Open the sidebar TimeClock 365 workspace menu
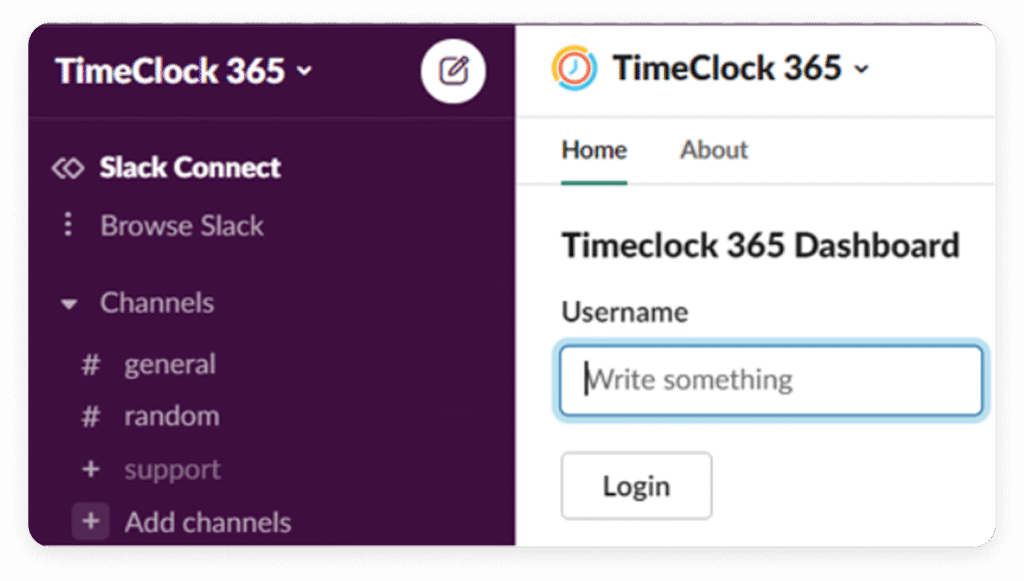The height and width of the screenshot is (581, 1024). coord(183,71)
